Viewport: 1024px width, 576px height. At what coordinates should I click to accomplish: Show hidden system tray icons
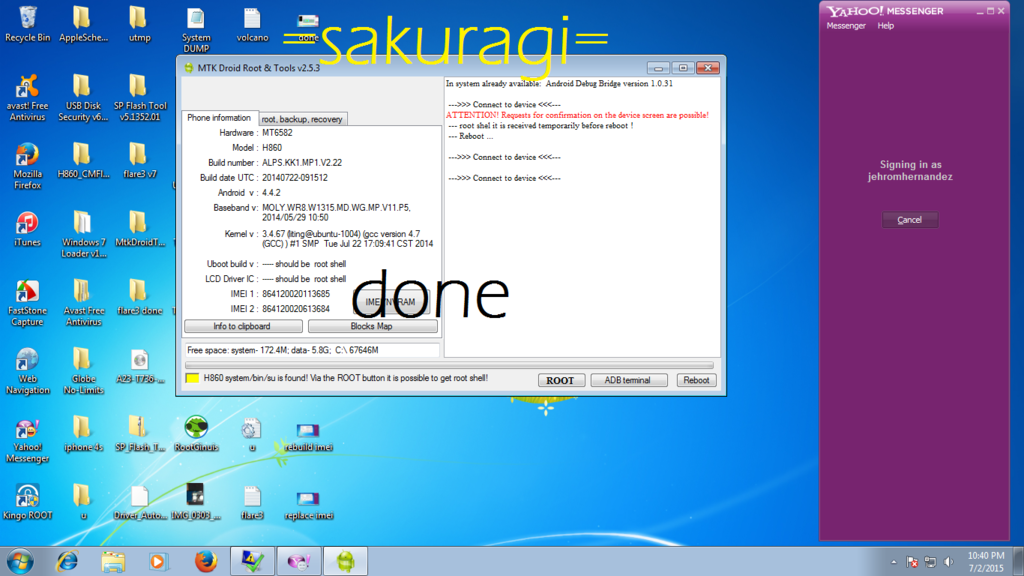[893, 562]
